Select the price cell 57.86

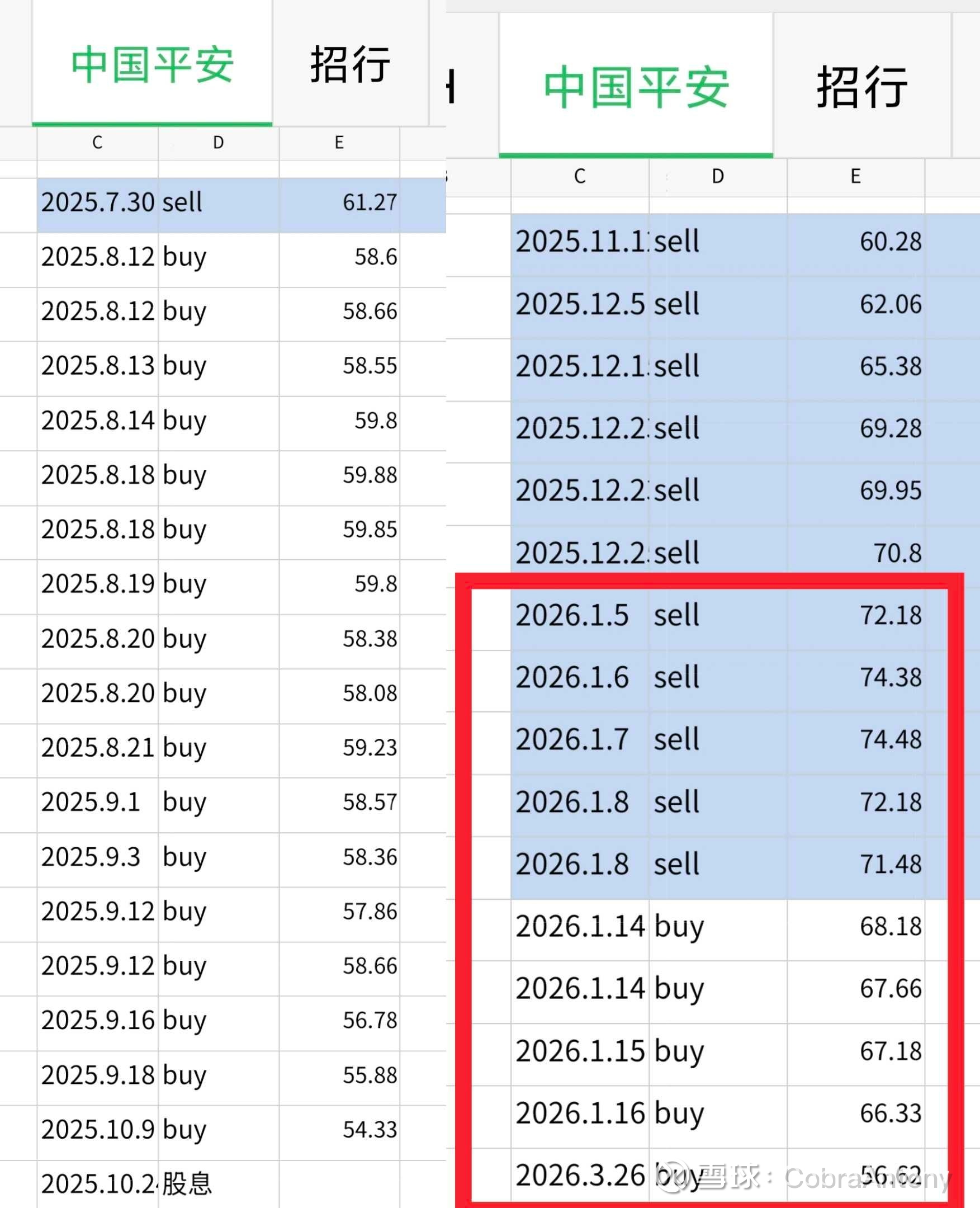pyautogui.click(x=339, y=914)
